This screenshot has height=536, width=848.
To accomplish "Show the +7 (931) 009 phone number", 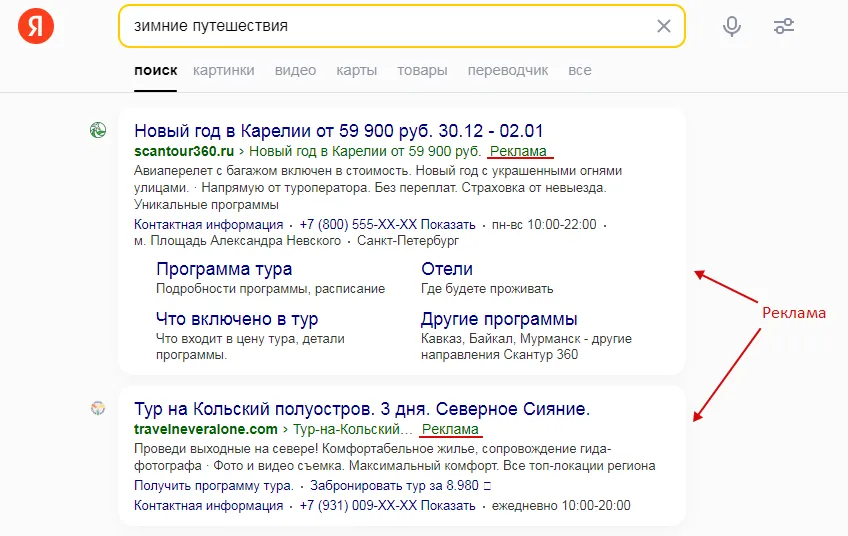I will (x=387, y=506).
